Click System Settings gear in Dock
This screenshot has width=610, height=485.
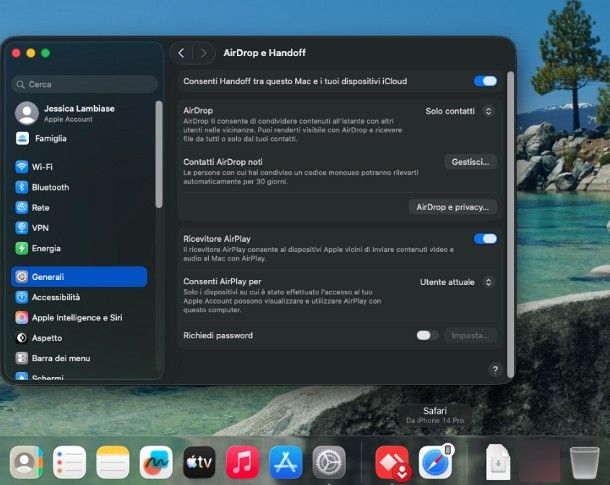coord(329,462)
